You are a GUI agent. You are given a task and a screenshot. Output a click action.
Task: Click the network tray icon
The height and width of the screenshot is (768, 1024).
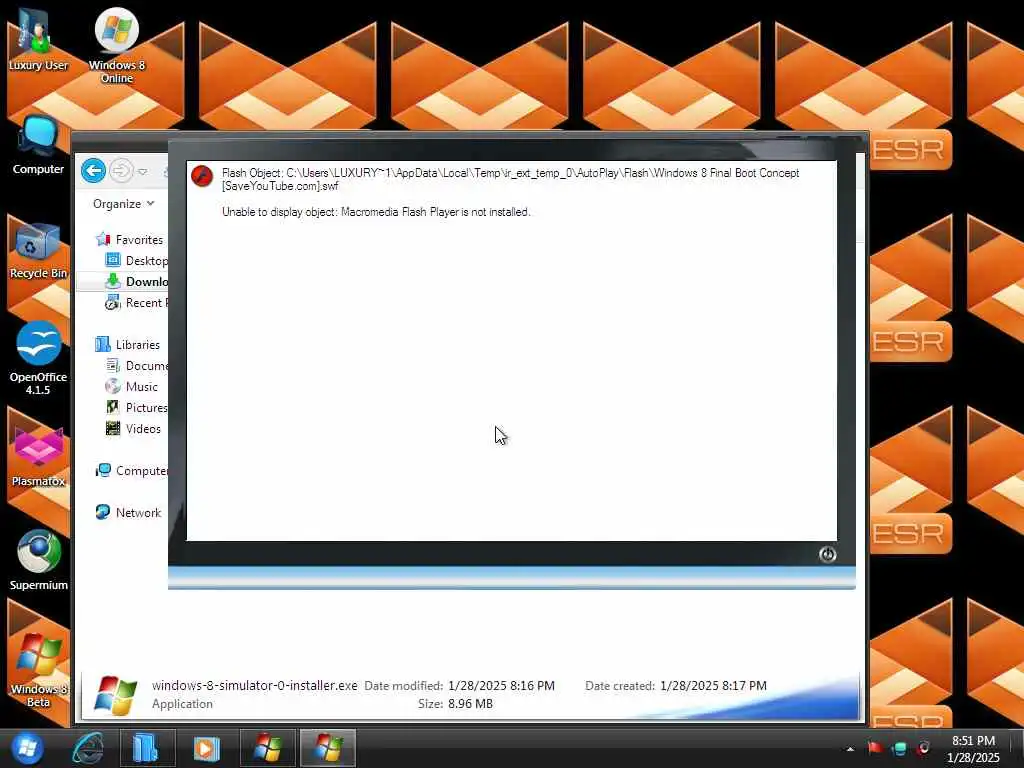click(899, 748)
